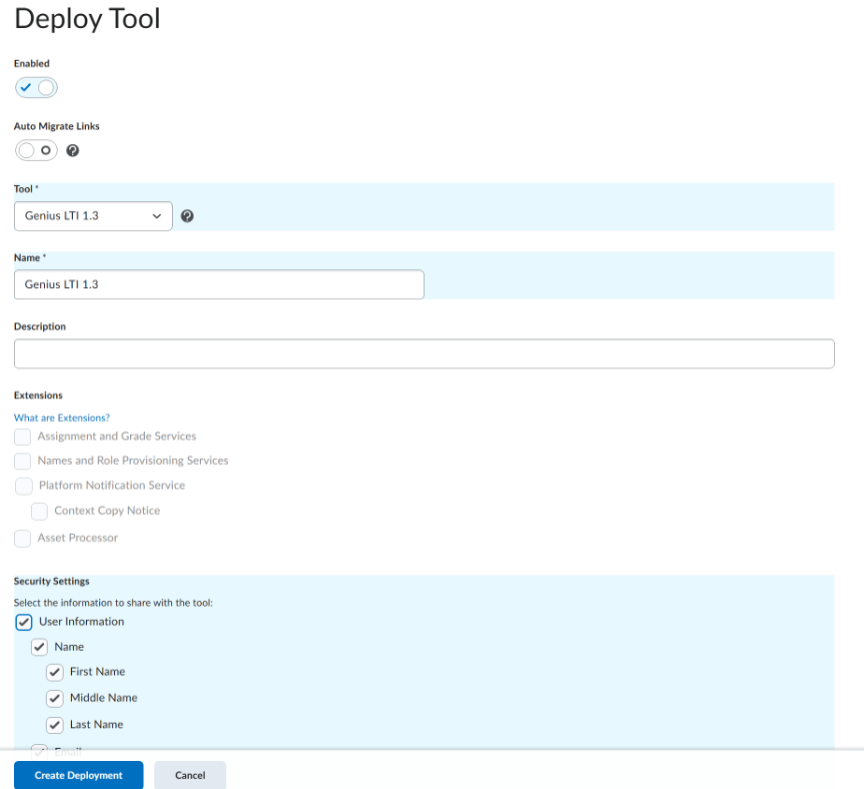Uncheck the First Name checkbox
This screenshot has height=789, width=864.
click(x=55, y=672)
